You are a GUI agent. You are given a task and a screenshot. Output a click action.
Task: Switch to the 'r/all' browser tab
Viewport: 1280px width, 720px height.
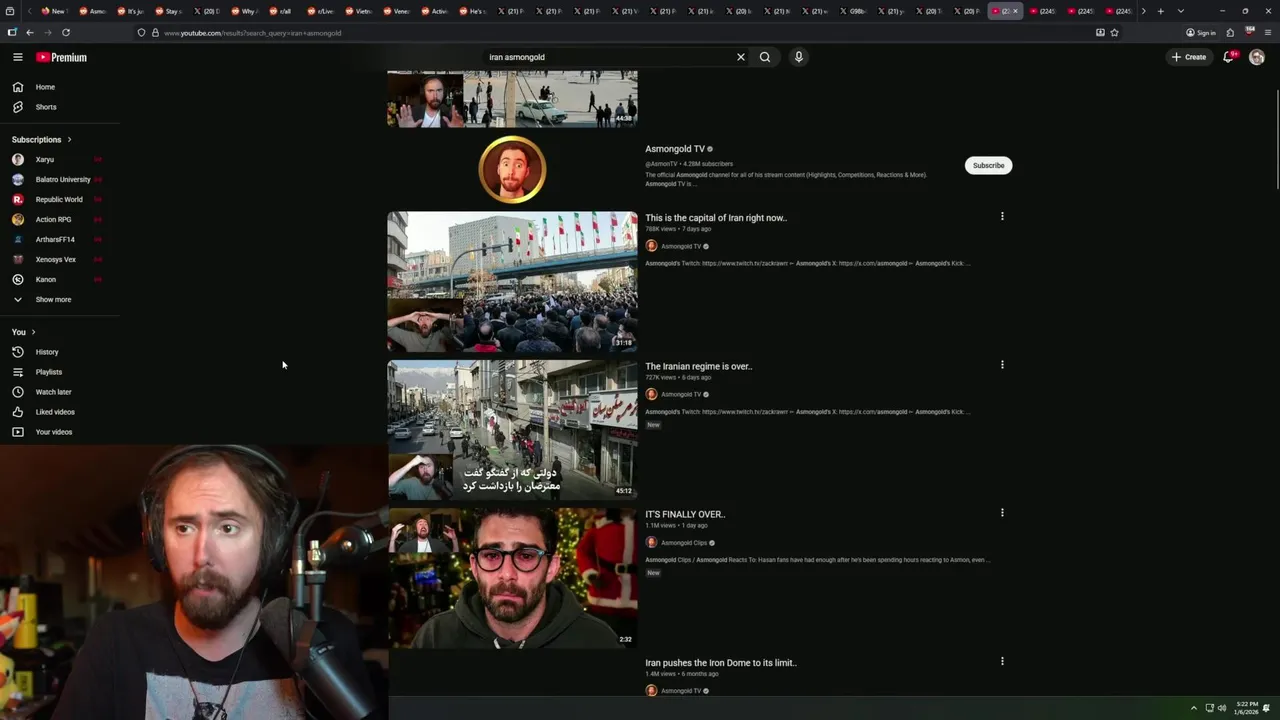pyautogui.click(x=285, y=11)
